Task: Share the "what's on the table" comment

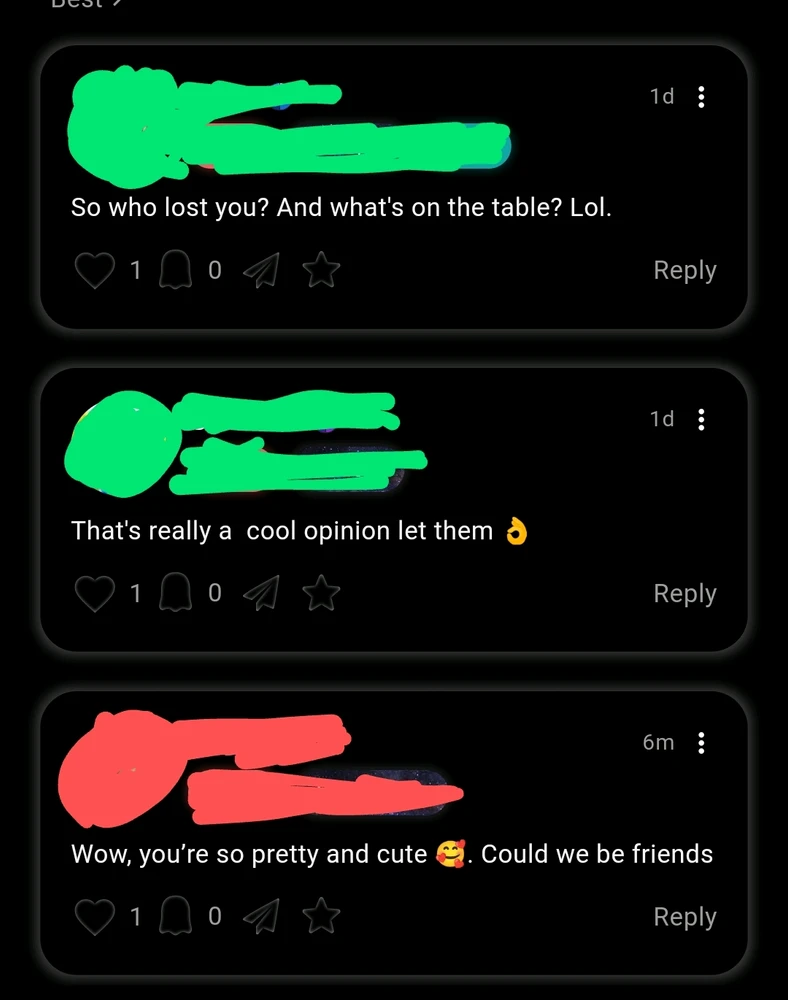Action: 261,270
